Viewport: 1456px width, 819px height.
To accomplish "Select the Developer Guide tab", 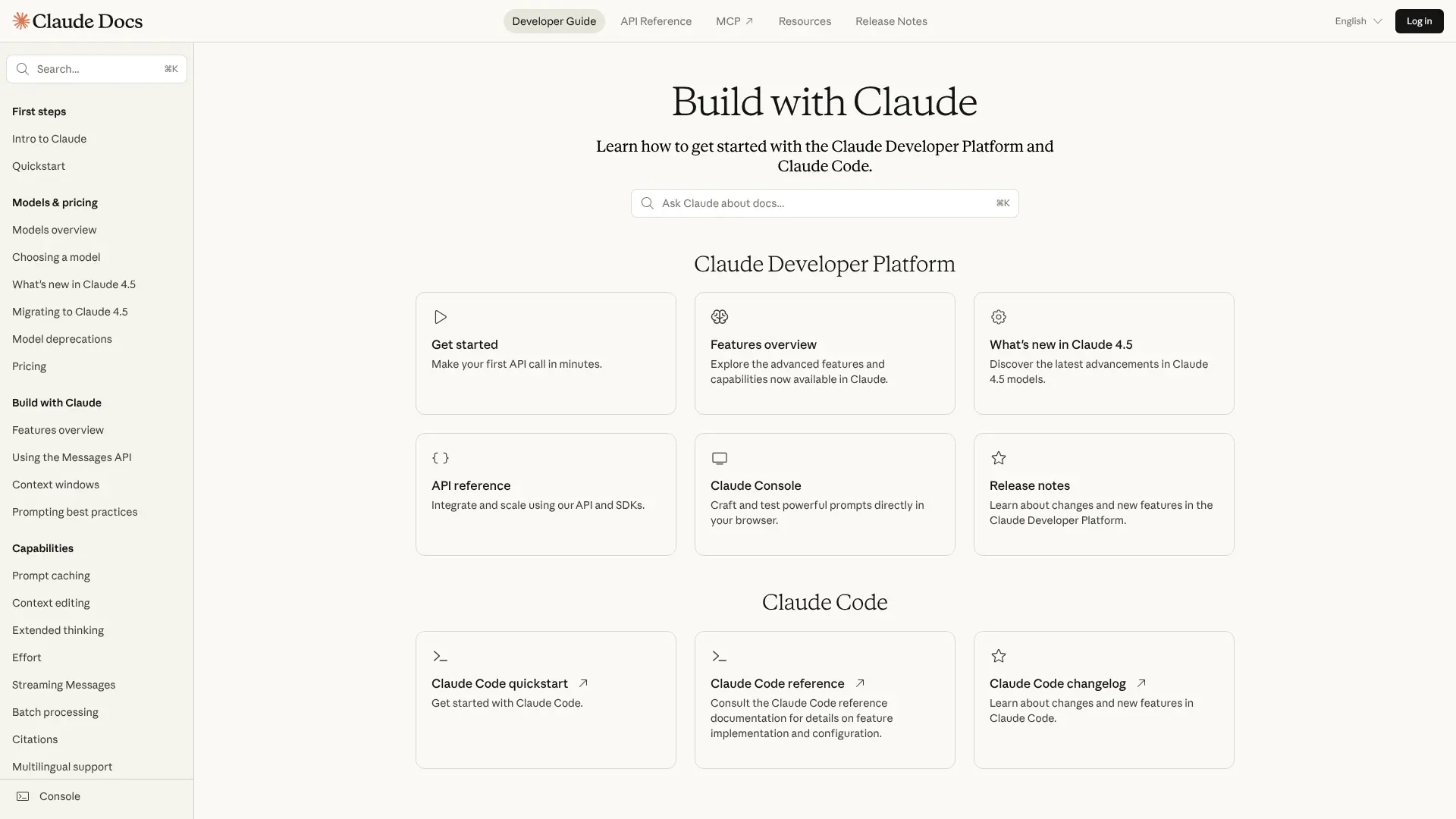I will [554, 21].
